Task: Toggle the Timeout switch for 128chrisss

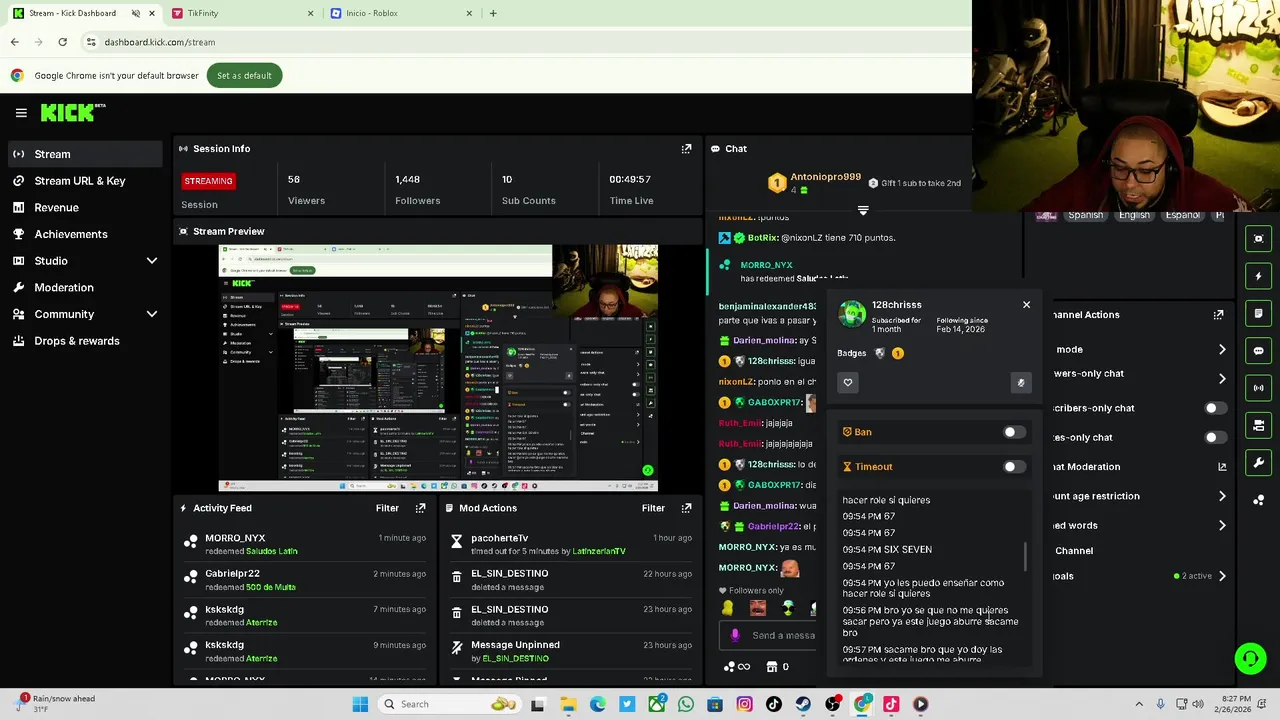Action: 1014,467
